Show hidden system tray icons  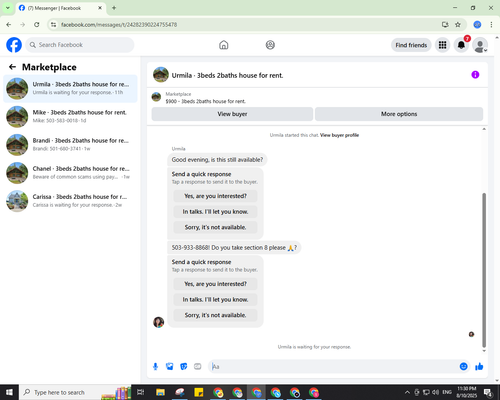point(407,392)
